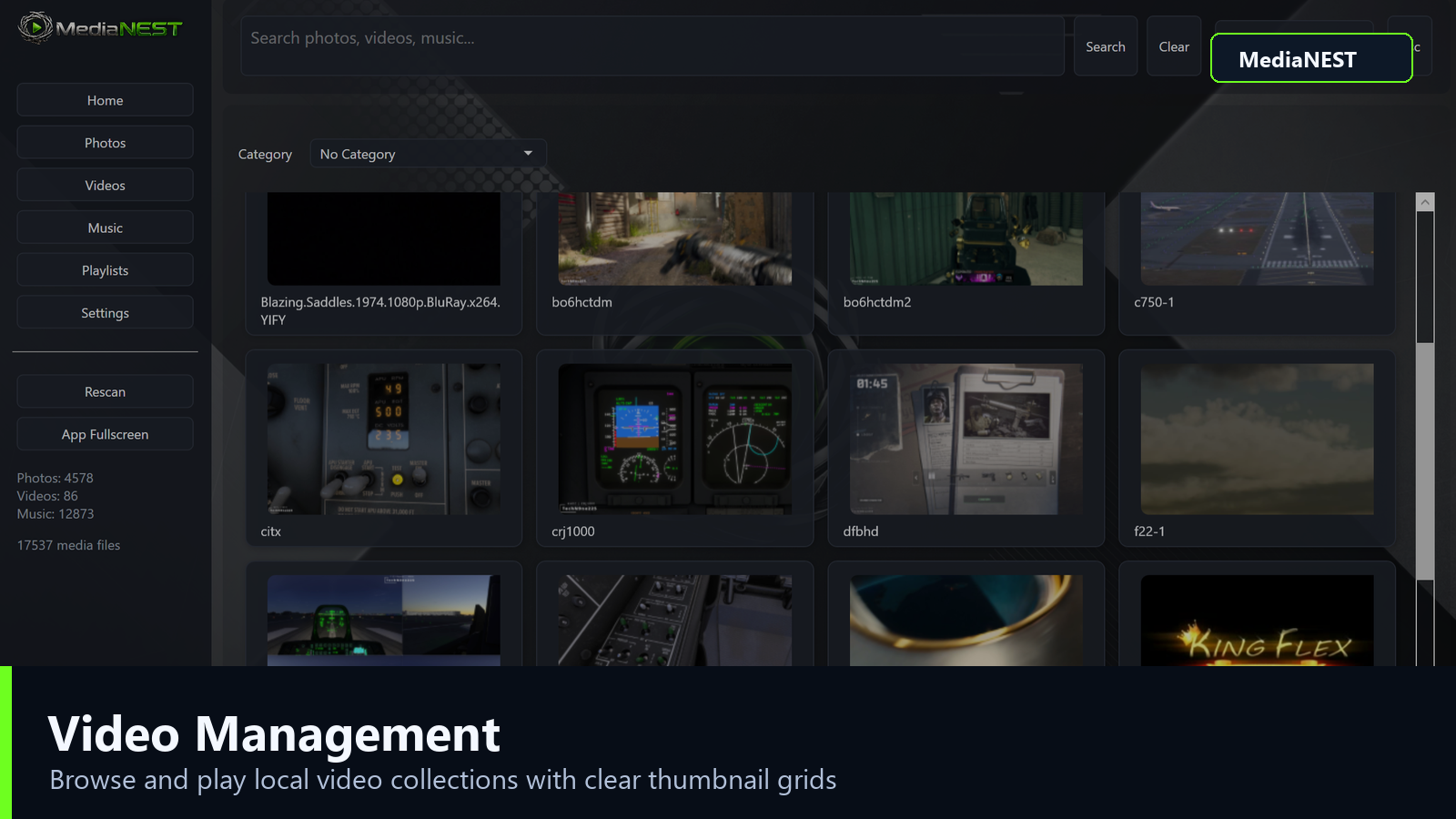Click the dfbhd title text
This screenshot has height=819, width=1456.
(x=861, y=531)
